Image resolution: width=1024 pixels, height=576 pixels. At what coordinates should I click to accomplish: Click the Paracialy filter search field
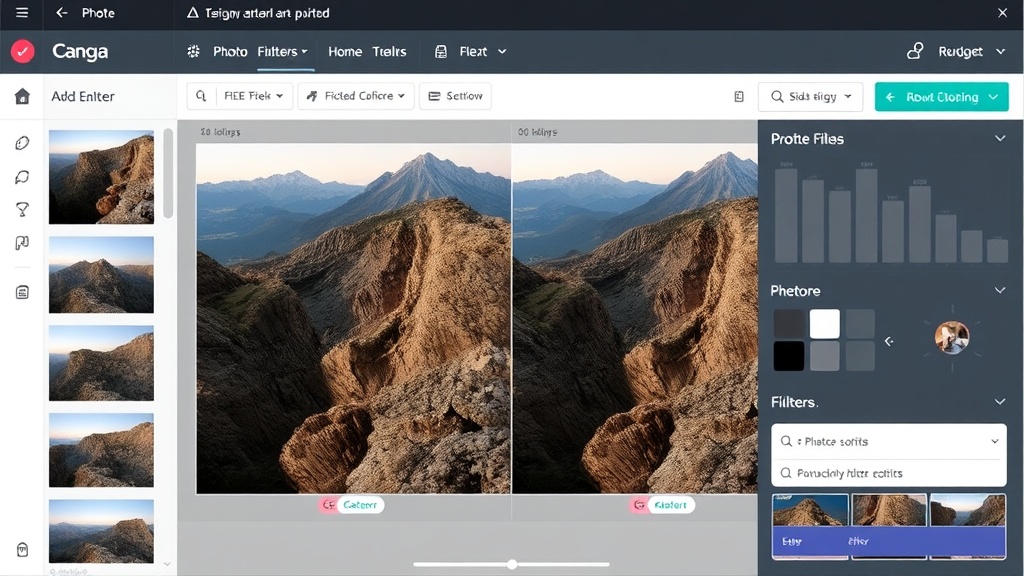coord(888,473)
